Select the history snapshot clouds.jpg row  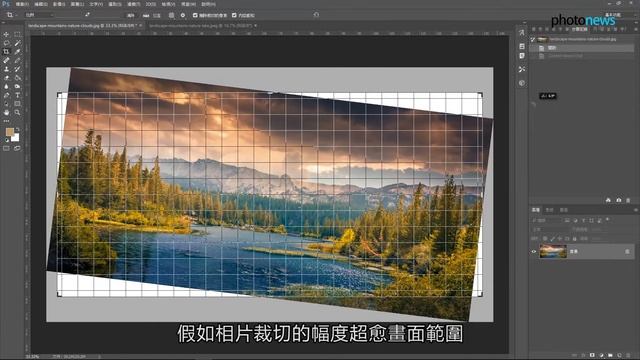[583, 39]
